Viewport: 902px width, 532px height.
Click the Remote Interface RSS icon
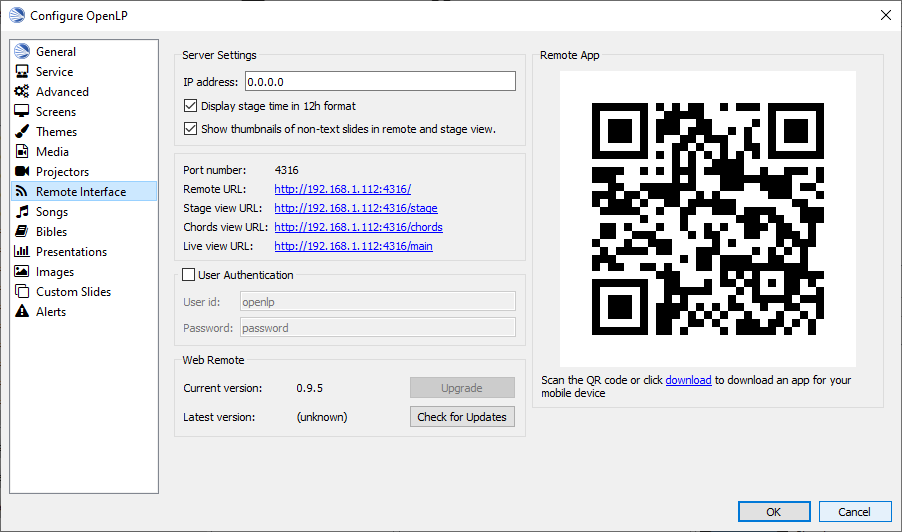[22, 192]
